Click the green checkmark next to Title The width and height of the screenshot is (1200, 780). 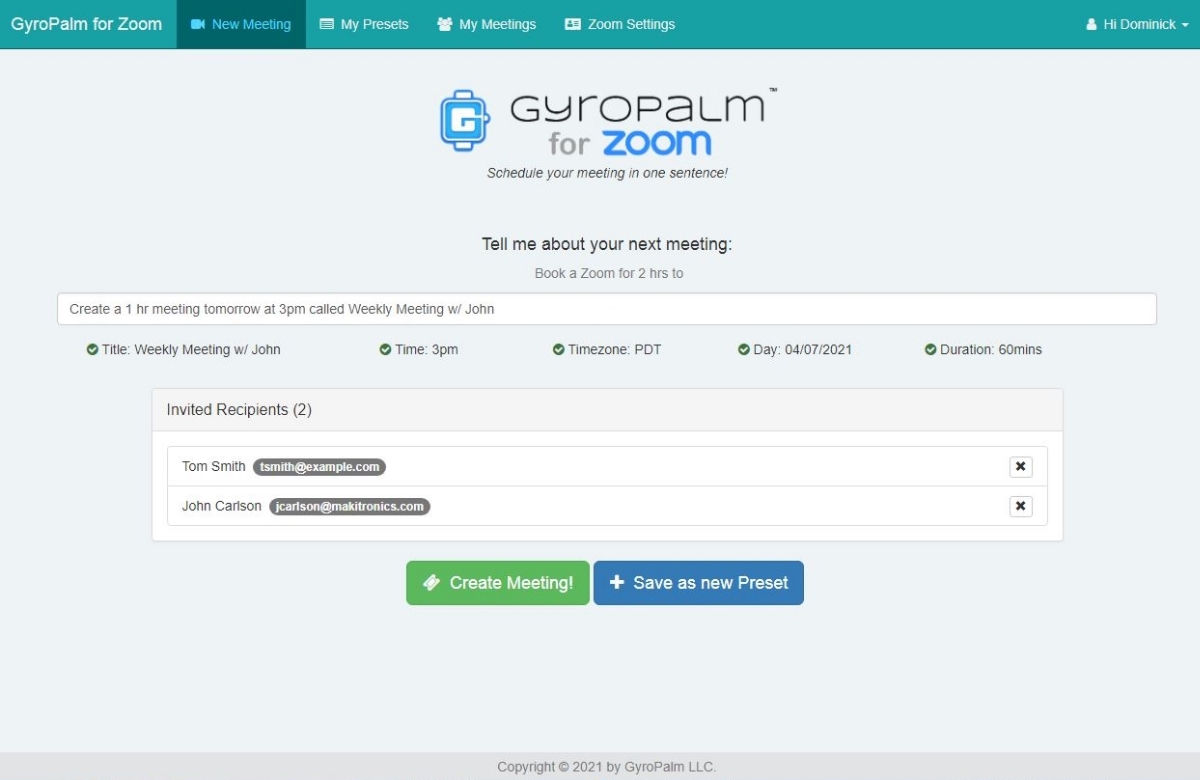pos(92,350)
